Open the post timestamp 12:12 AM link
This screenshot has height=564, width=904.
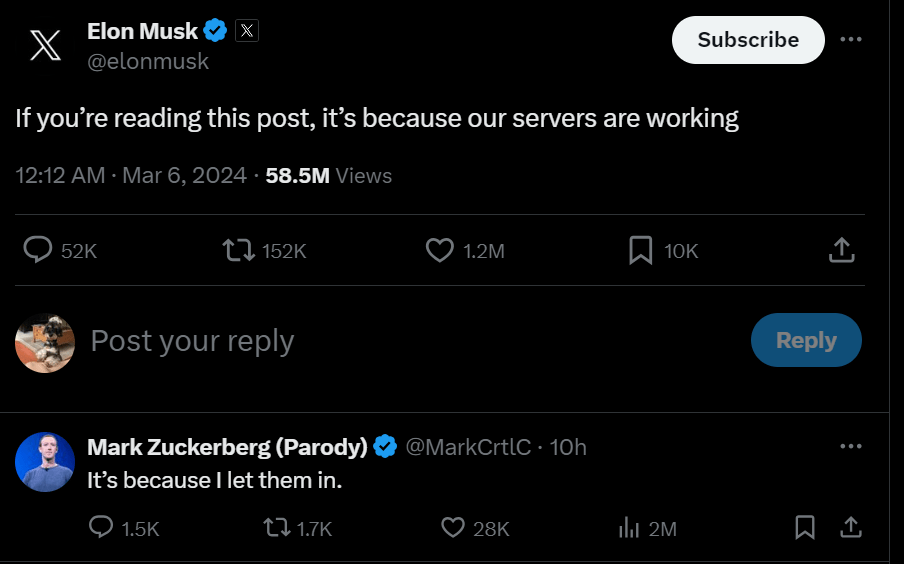point(60,176)
